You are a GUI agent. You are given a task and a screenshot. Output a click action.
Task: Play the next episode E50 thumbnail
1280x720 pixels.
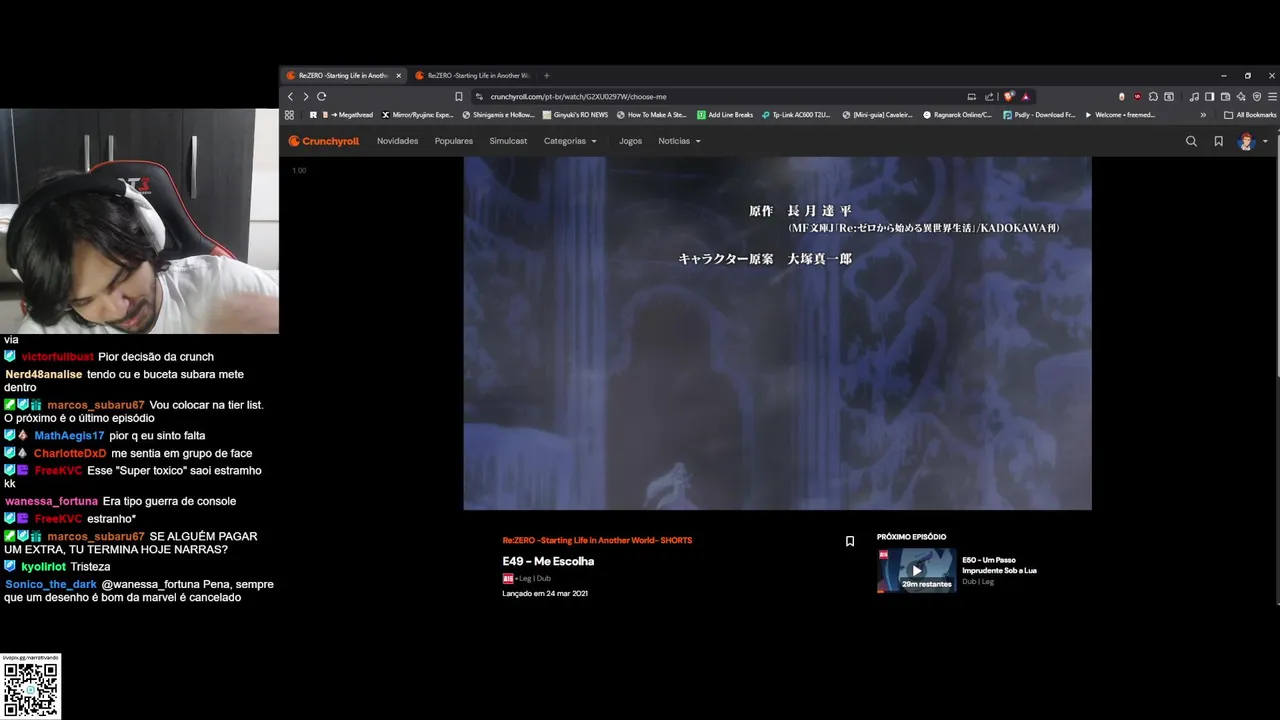coord(916,570)
